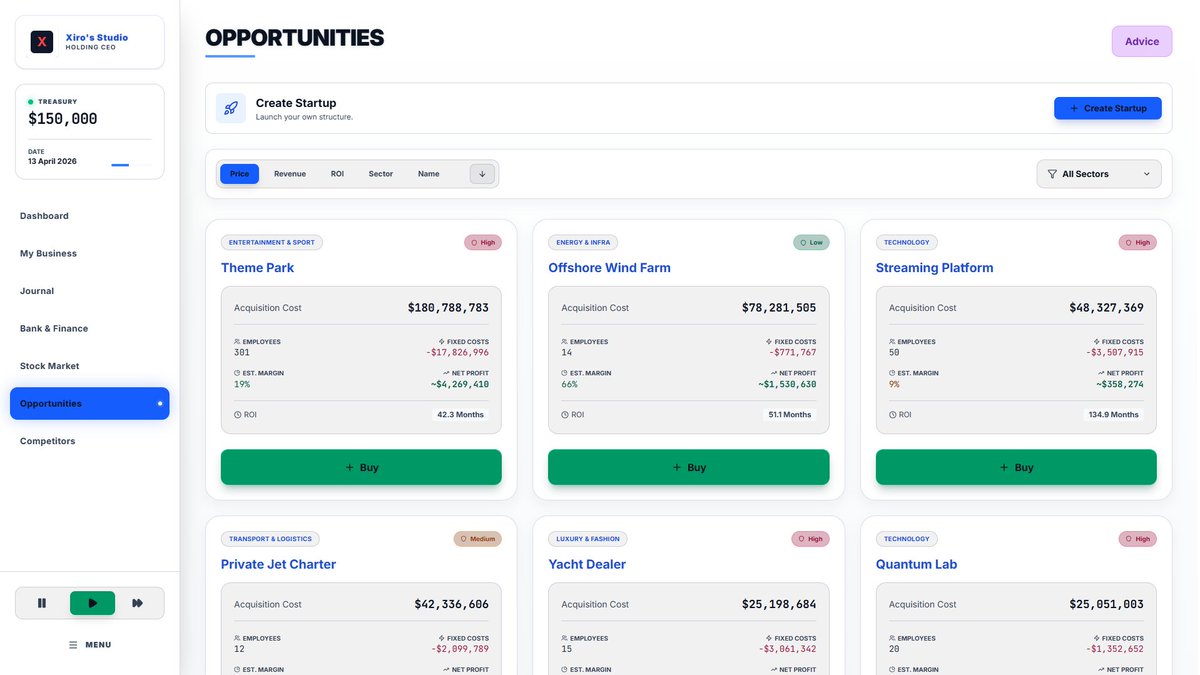1200x675 pixels.
Task: Click the blue Create Startup button
Action: click(1108, 108)
